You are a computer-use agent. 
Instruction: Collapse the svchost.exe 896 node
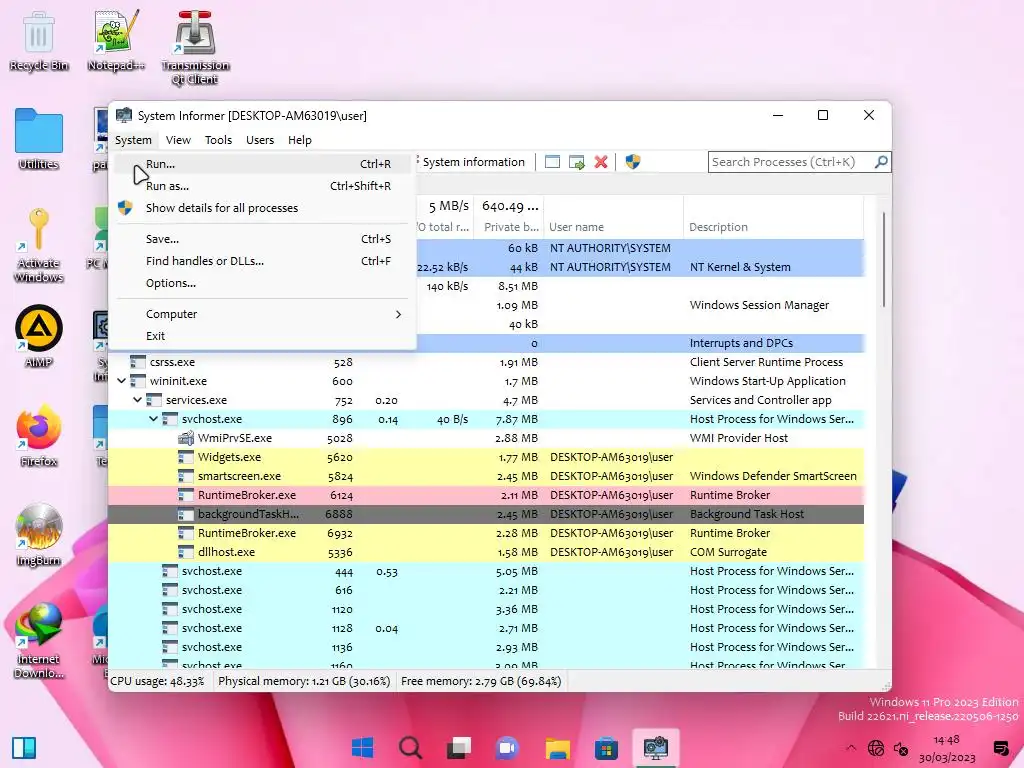point(153,419)
